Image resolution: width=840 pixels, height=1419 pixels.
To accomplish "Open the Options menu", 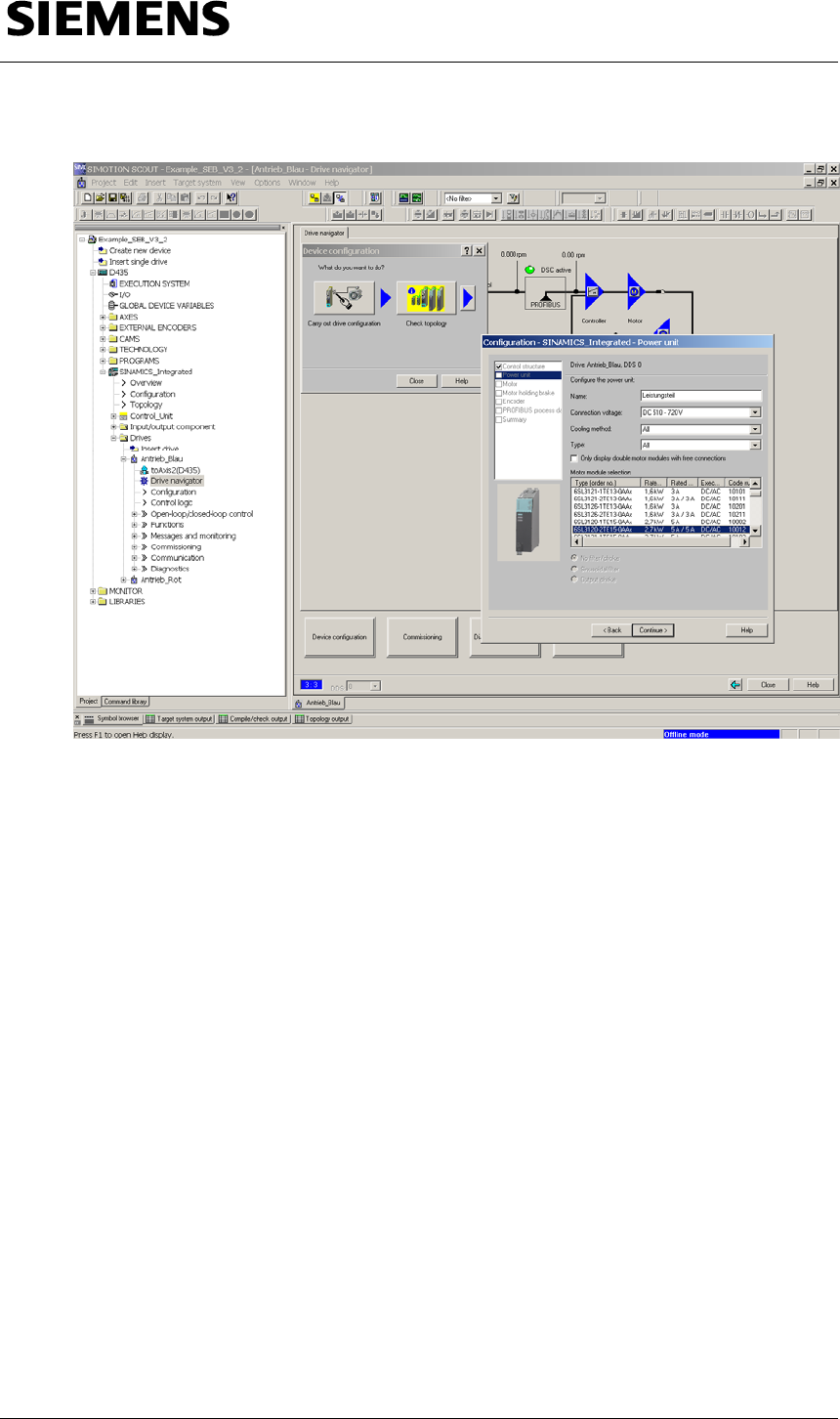I will click(x=267, y=183).
